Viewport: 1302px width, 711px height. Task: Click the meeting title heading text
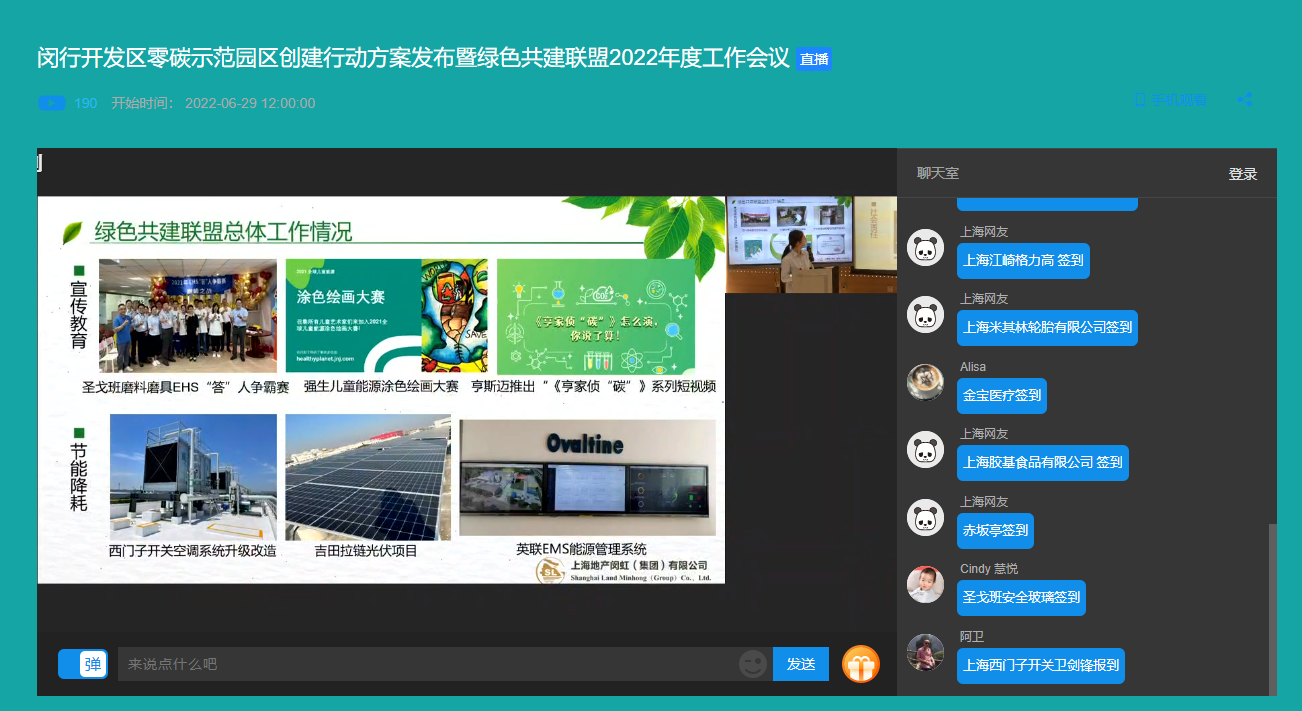click(x=413, y=58)
